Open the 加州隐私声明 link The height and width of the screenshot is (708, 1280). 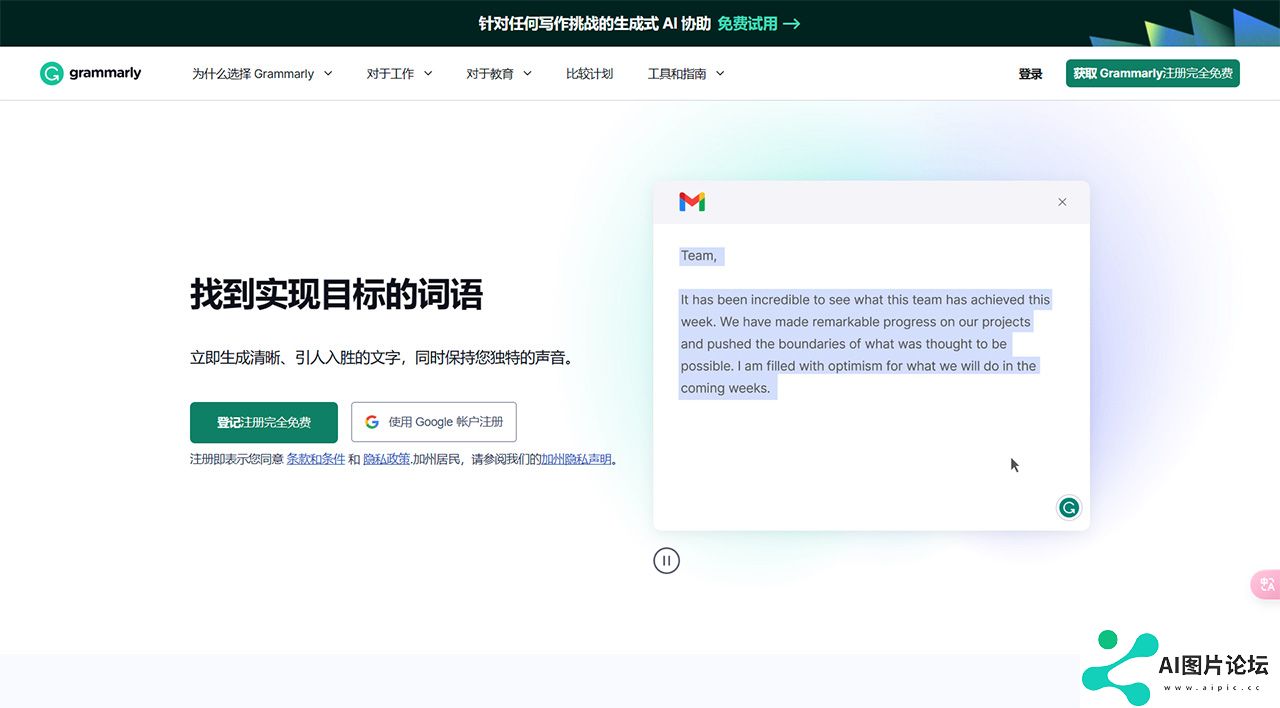[x=576, y=459]
